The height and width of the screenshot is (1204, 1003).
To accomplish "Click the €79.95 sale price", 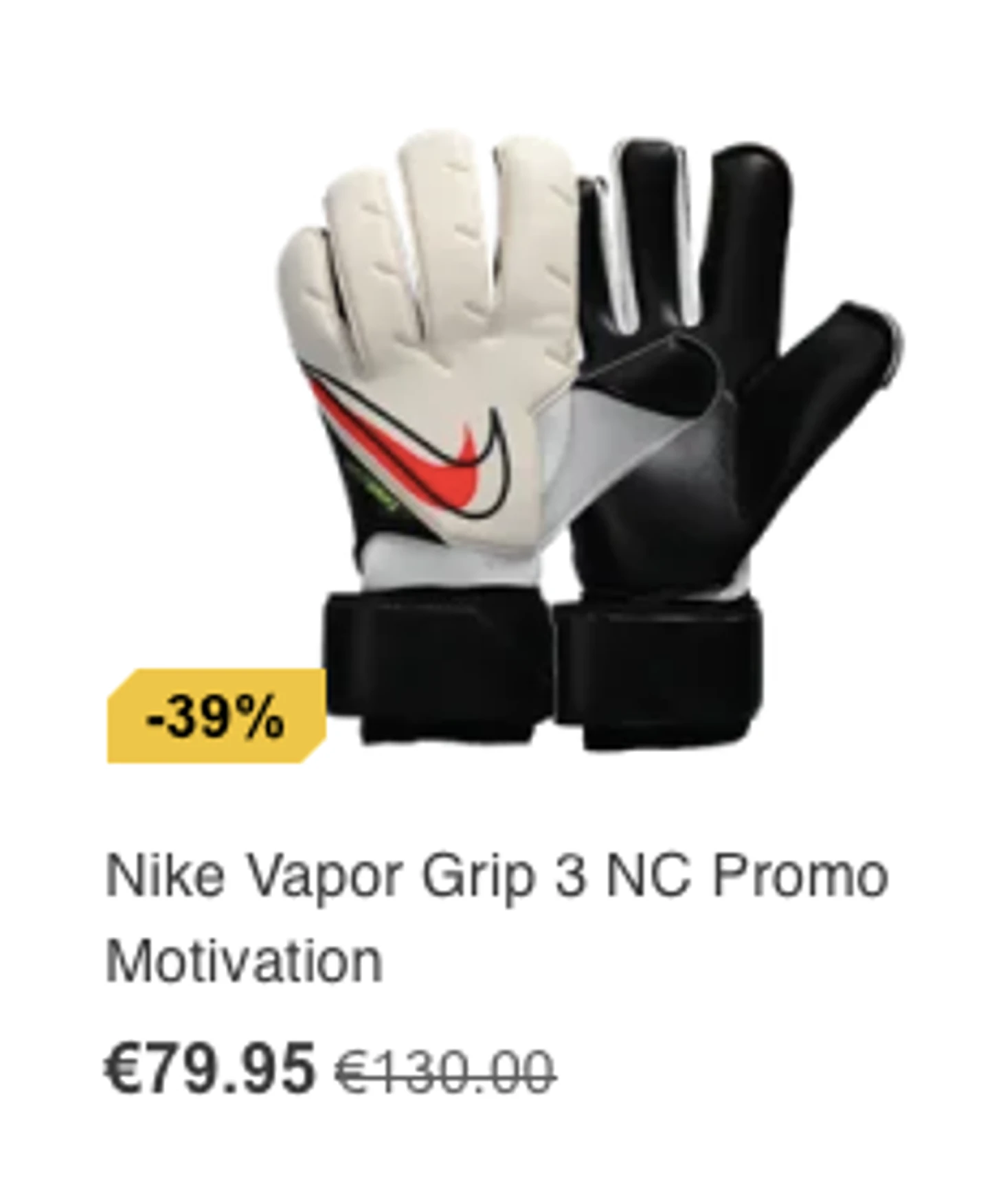I will coord(209,1068).
